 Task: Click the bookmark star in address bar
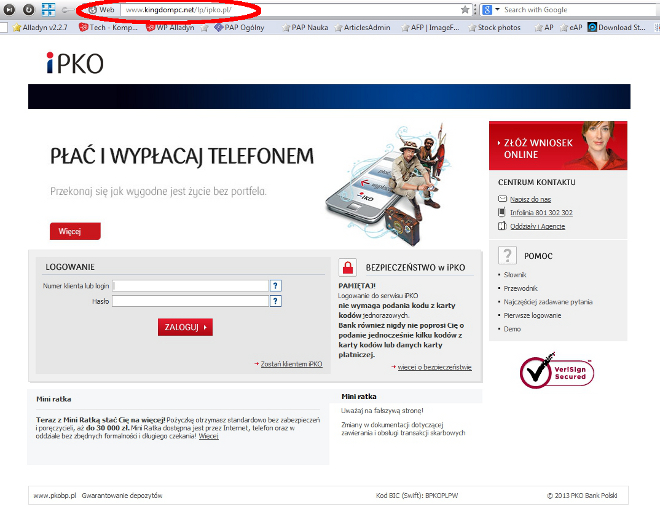coord(465,9)
